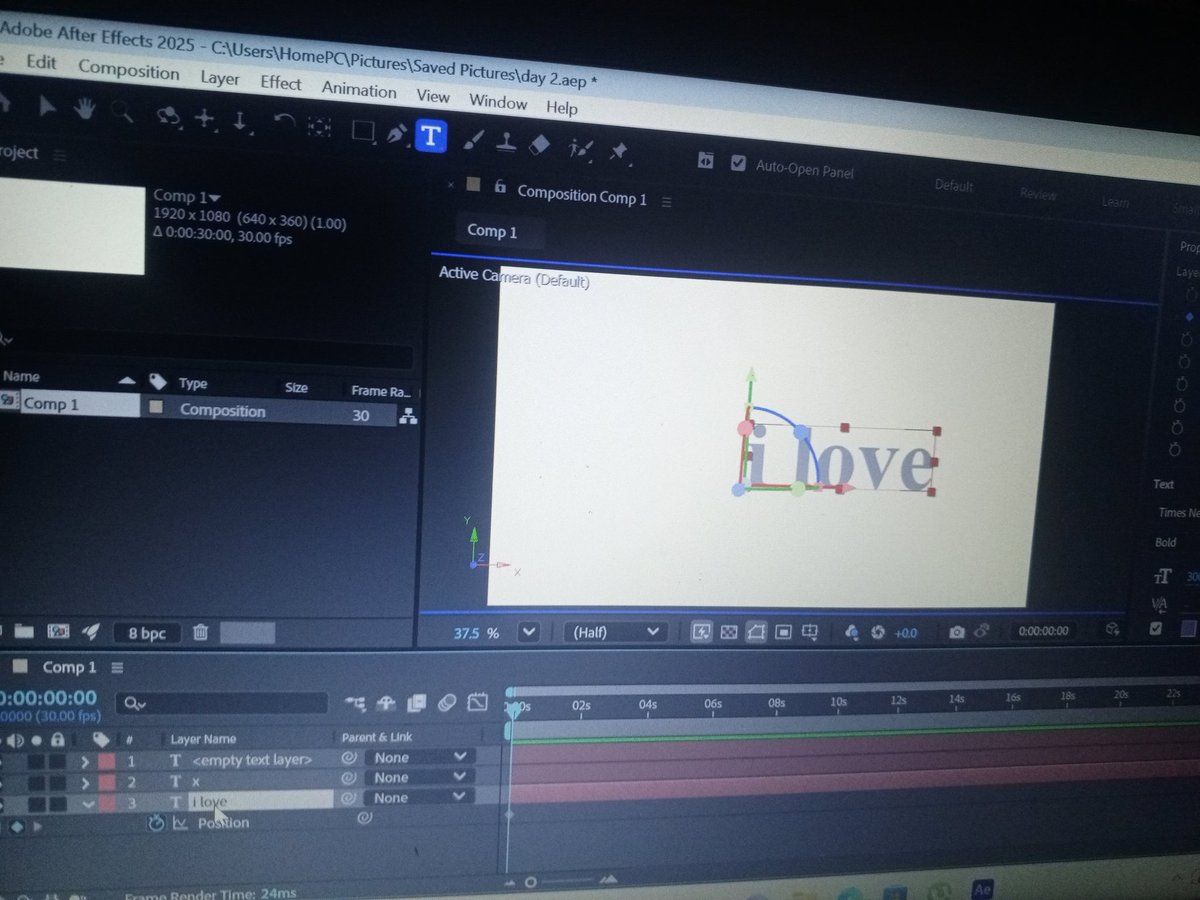Select the Puppet Pin tool
This screenshot has width=1200, height=900.
tap(619, 152)
